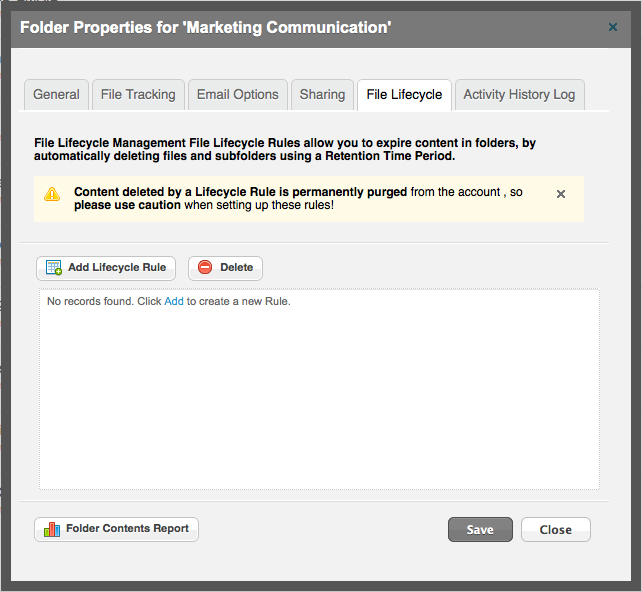The height and width of the screenshot is (592, 642).
Task: Follow the blue Add link
Action: 174,301
